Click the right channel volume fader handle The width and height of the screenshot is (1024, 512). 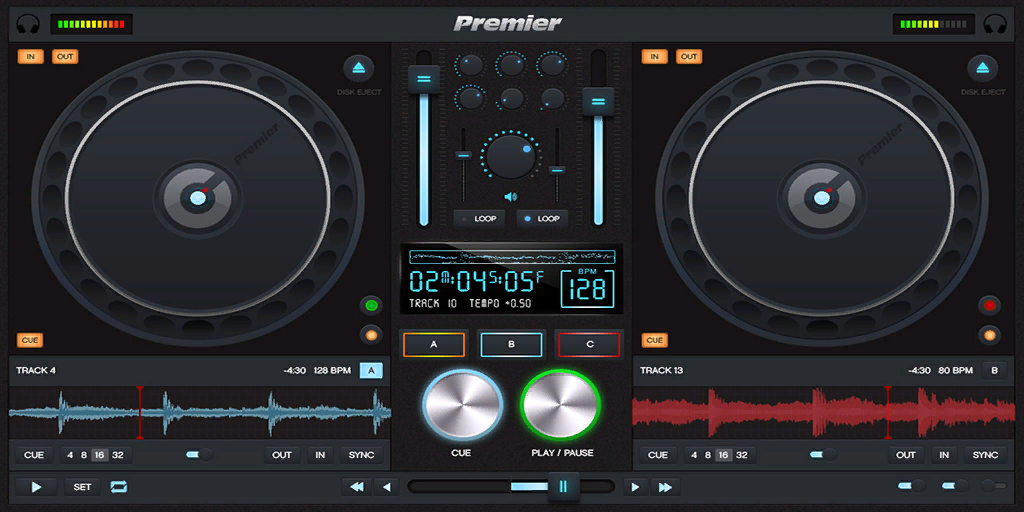[598, 101]
